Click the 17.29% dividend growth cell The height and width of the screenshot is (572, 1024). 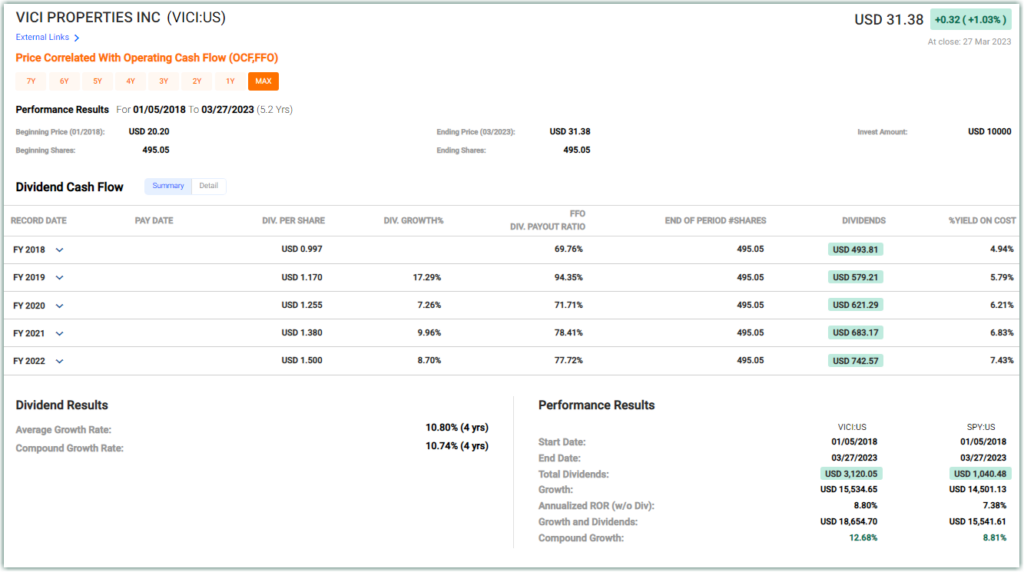[x=427, y=278]
